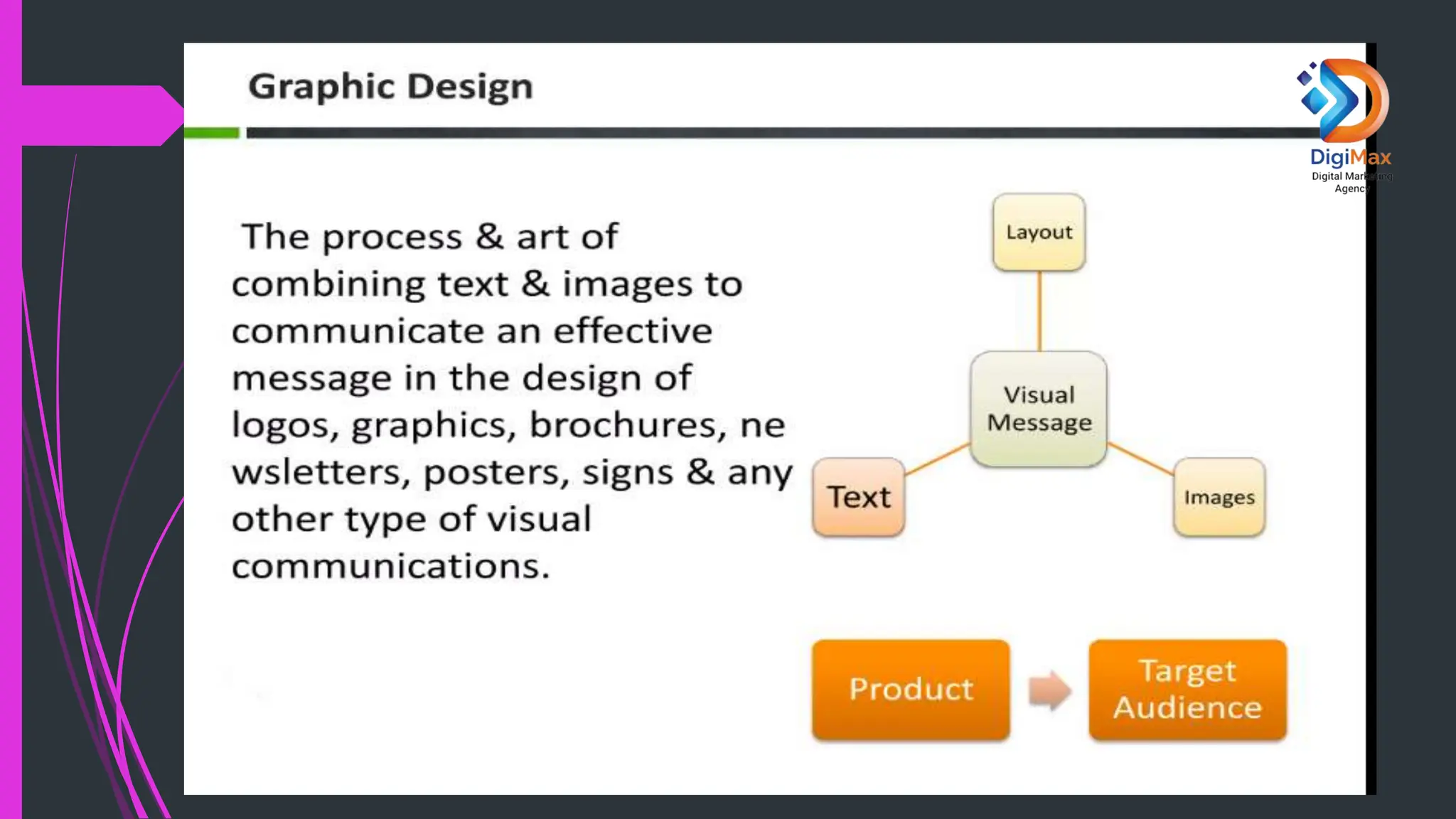1456x819 pixels.
Task: Click the orange Target Audience box
Action: pos(1187,690)
